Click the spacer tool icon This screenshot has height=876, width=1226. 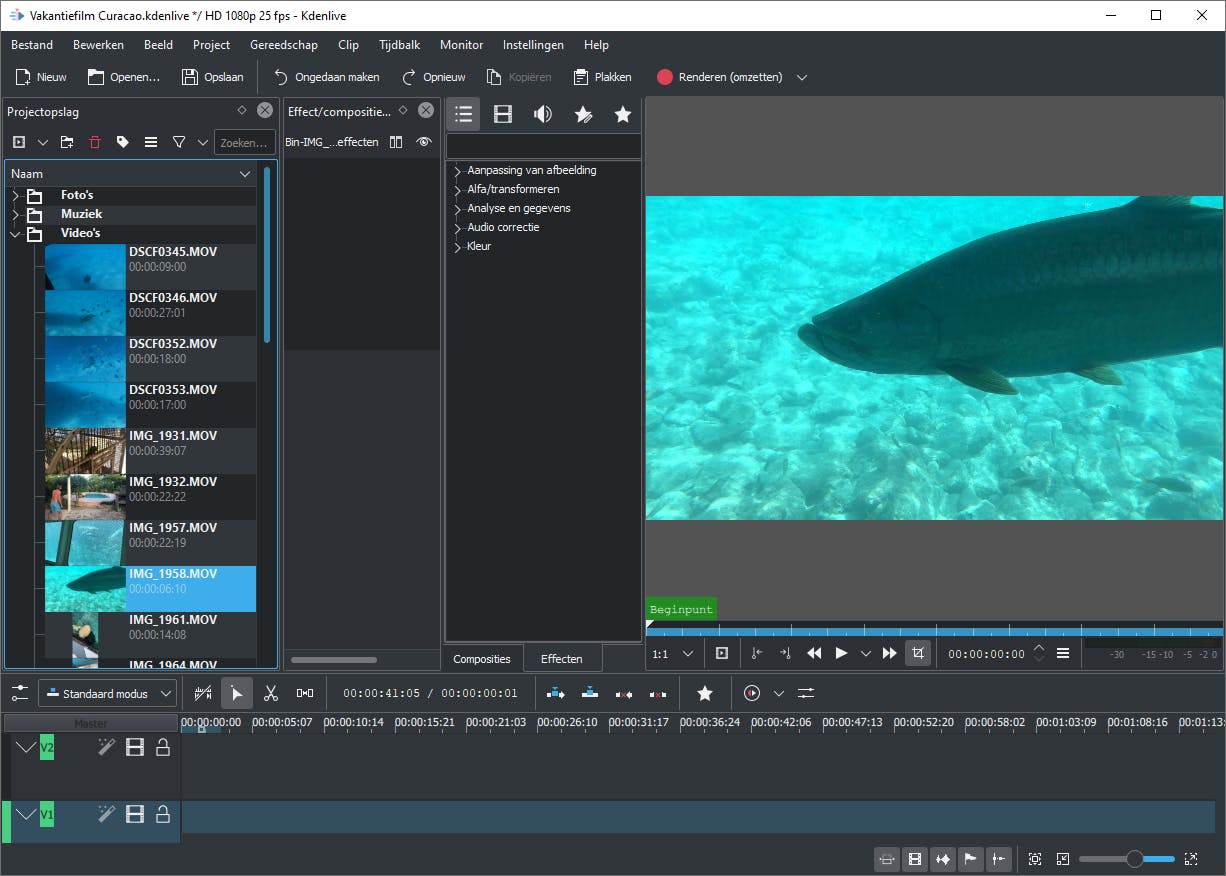tap(305, 693)
